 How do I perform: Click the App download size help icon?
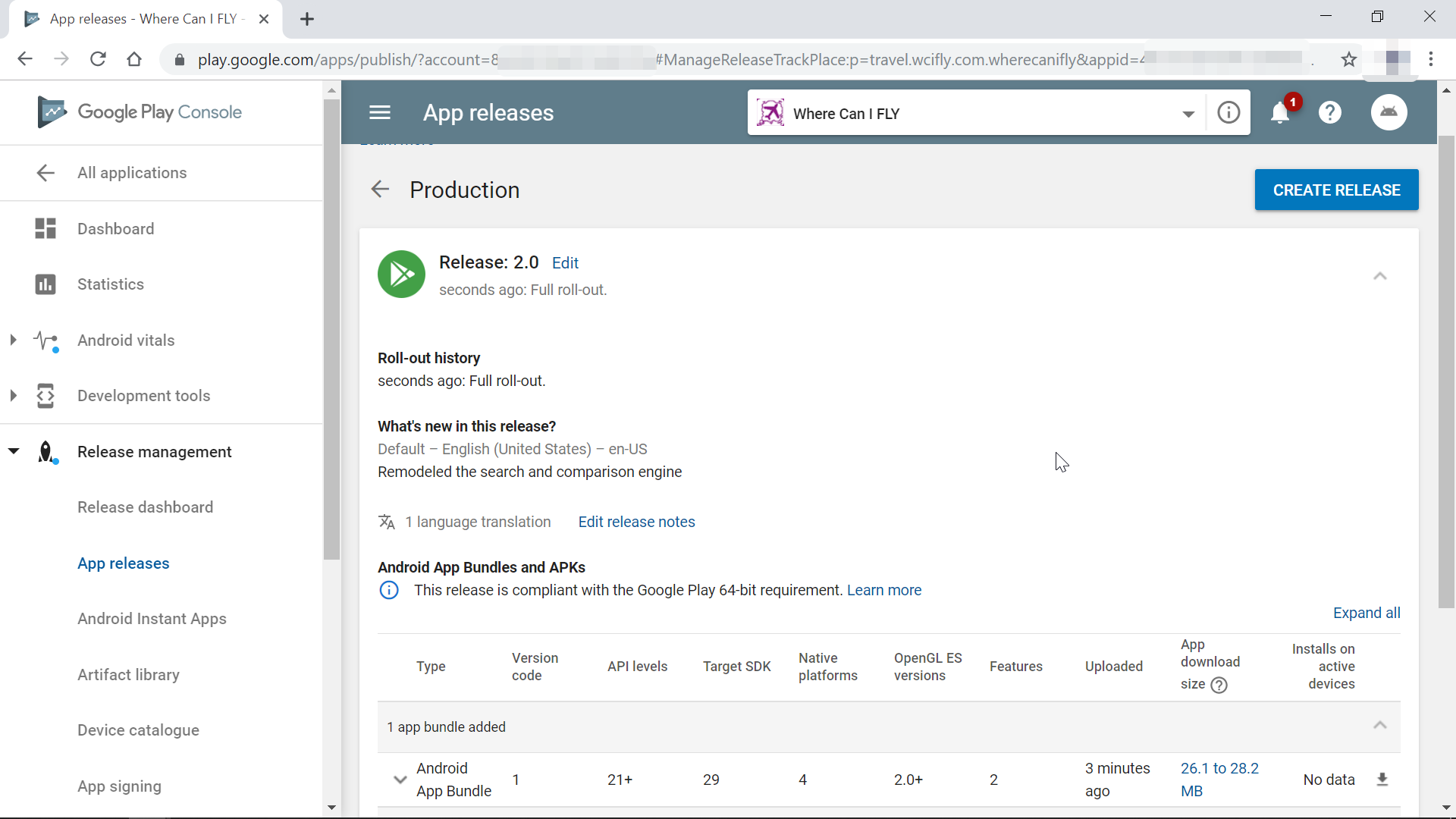tap(1219, 685)
